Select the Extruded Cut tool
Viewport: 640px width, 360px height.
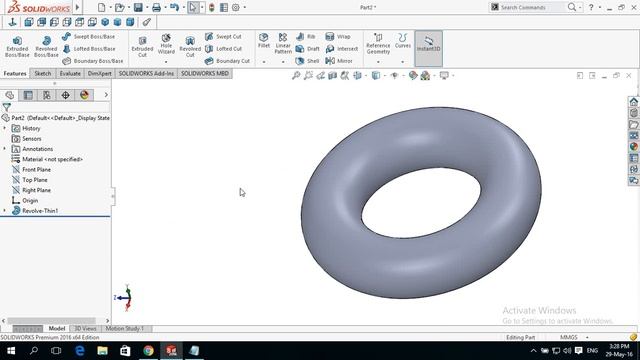tap(142, 47)
